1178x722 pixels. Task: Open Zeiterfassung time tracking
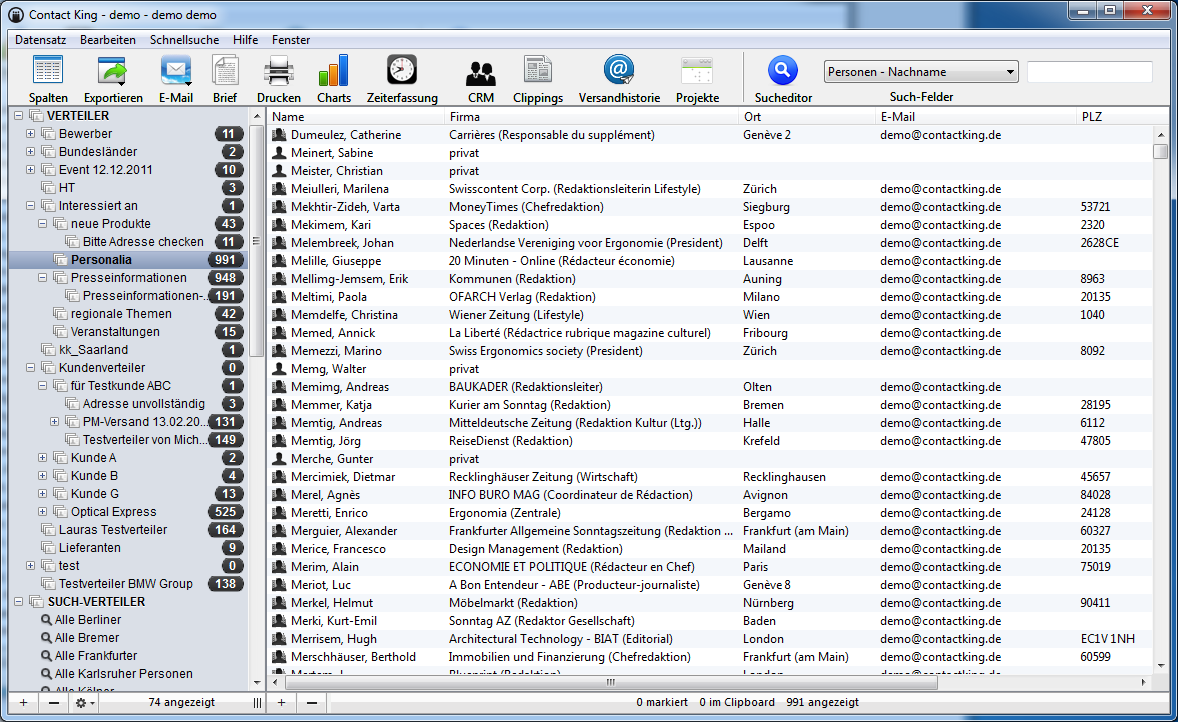point(402,78)
